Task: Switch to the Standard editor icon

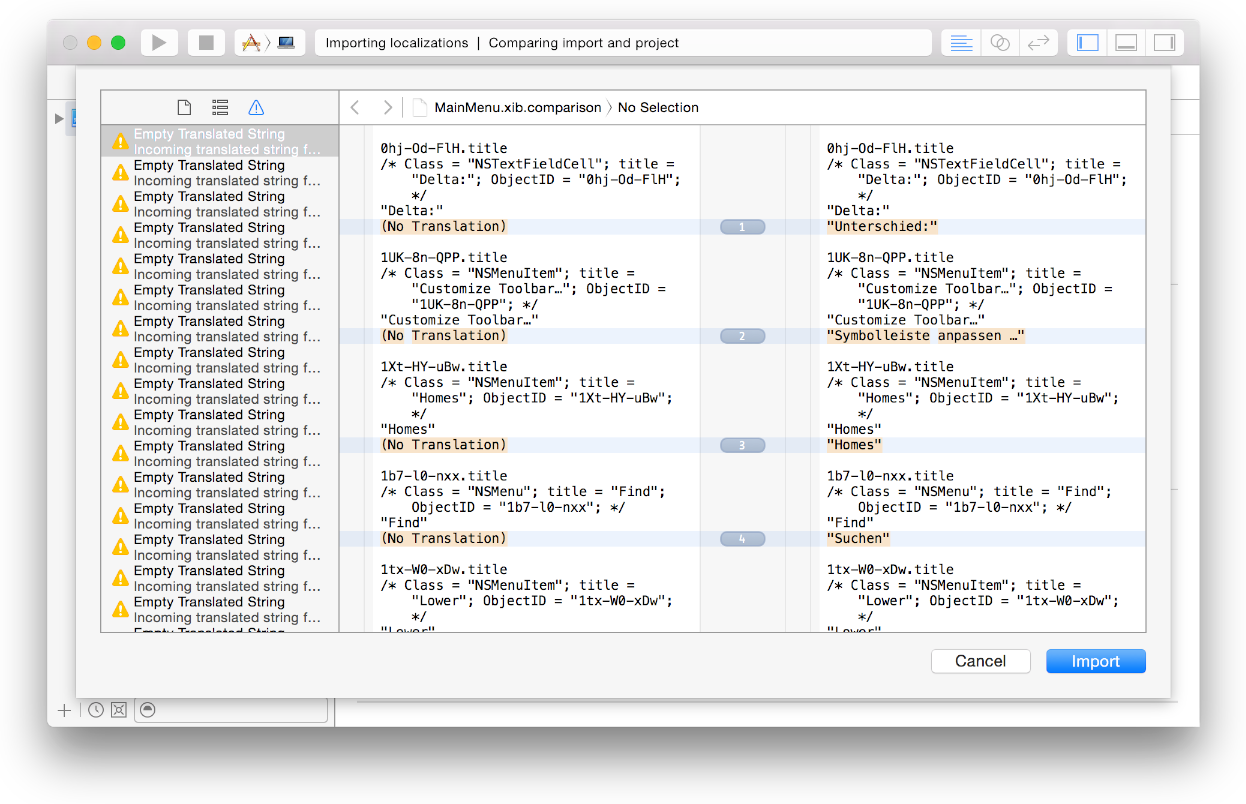Action: pyautogui.click(x=961, y=43)
